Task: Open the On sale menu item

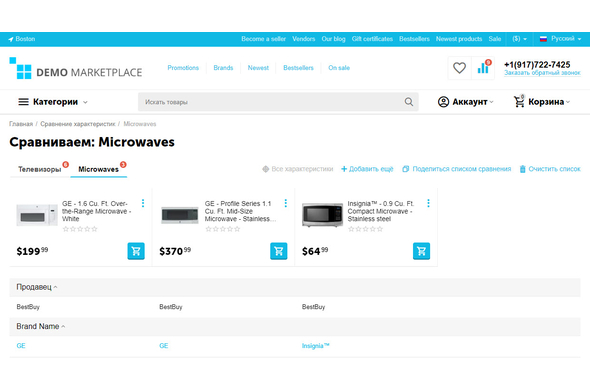Action: 339,68
